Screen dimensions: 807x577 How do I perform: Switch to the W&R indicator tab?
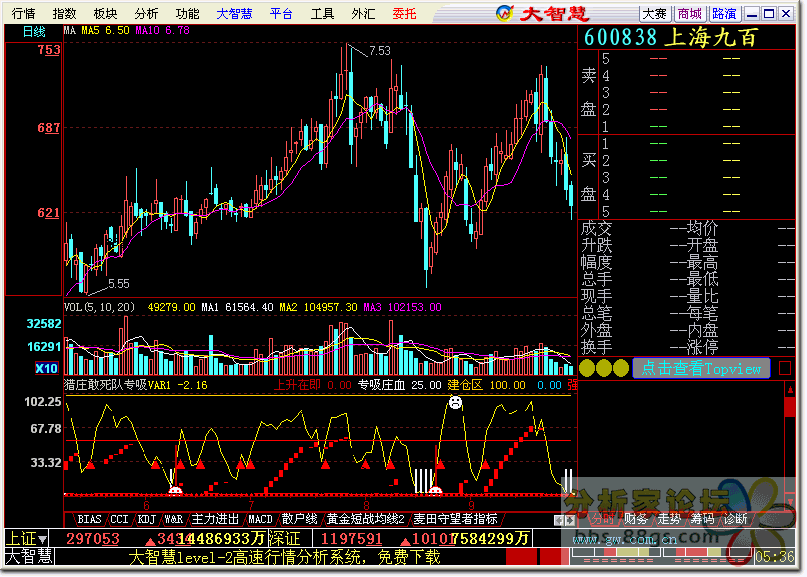point(174,519)
